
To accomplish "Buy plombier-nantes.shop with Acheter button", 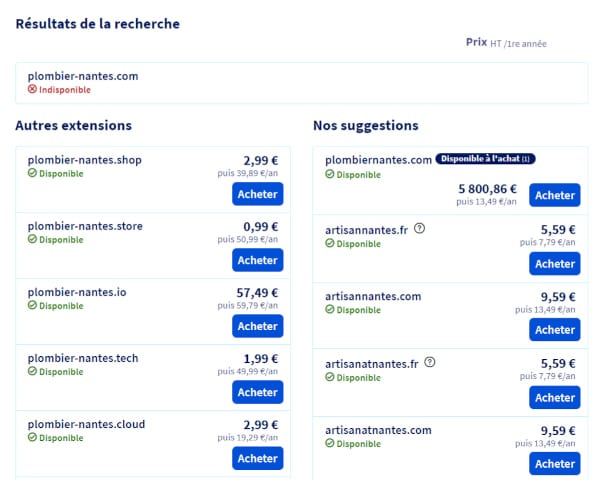I will (257, 194).
